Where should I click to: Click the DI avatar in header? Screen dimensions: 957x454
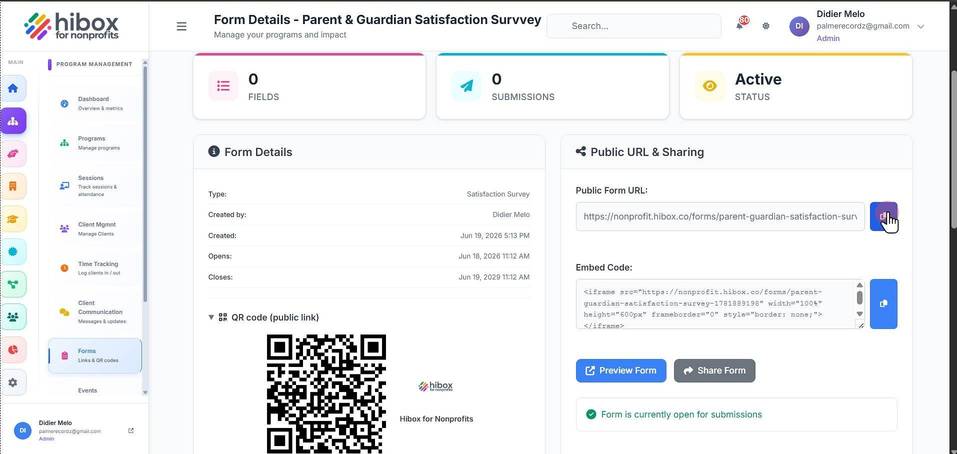(799, 26)
